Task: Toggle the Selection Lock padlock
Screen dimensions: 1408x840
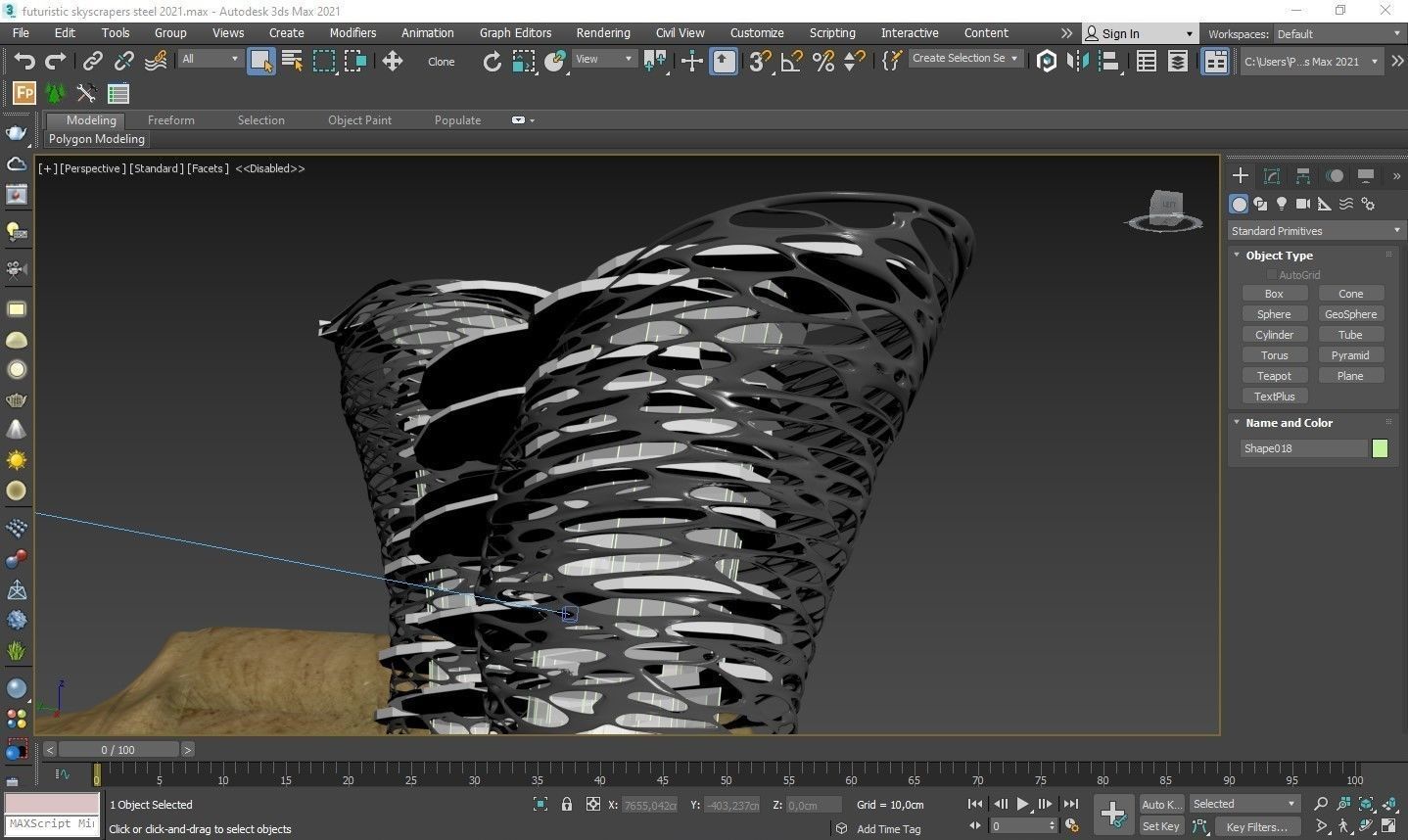Action: pyautogui.click(x=566, y=804)
